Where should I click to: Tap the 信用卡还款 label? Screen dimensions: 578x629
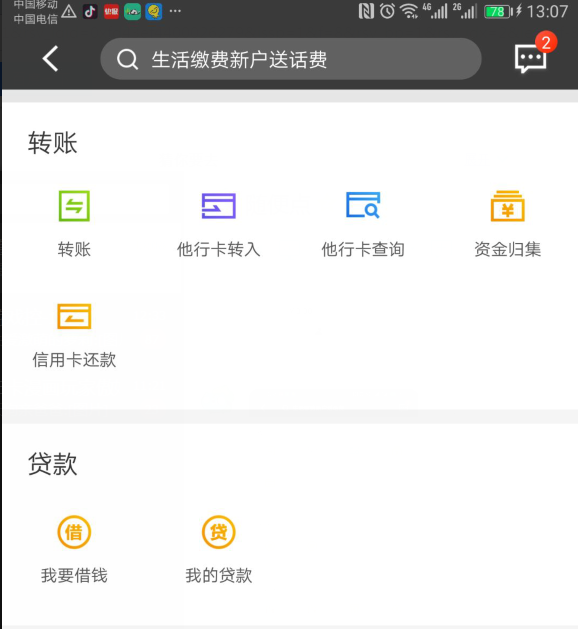point(74,359)
